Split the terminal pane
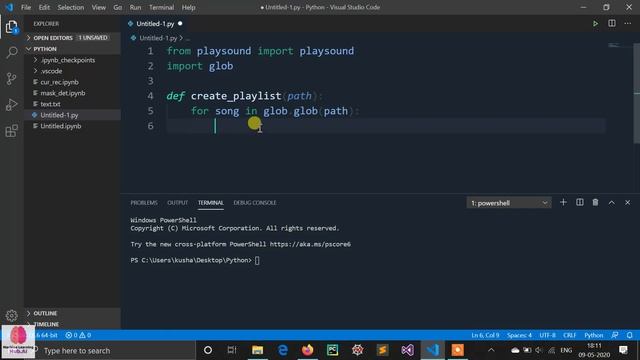 pos(580,202)
